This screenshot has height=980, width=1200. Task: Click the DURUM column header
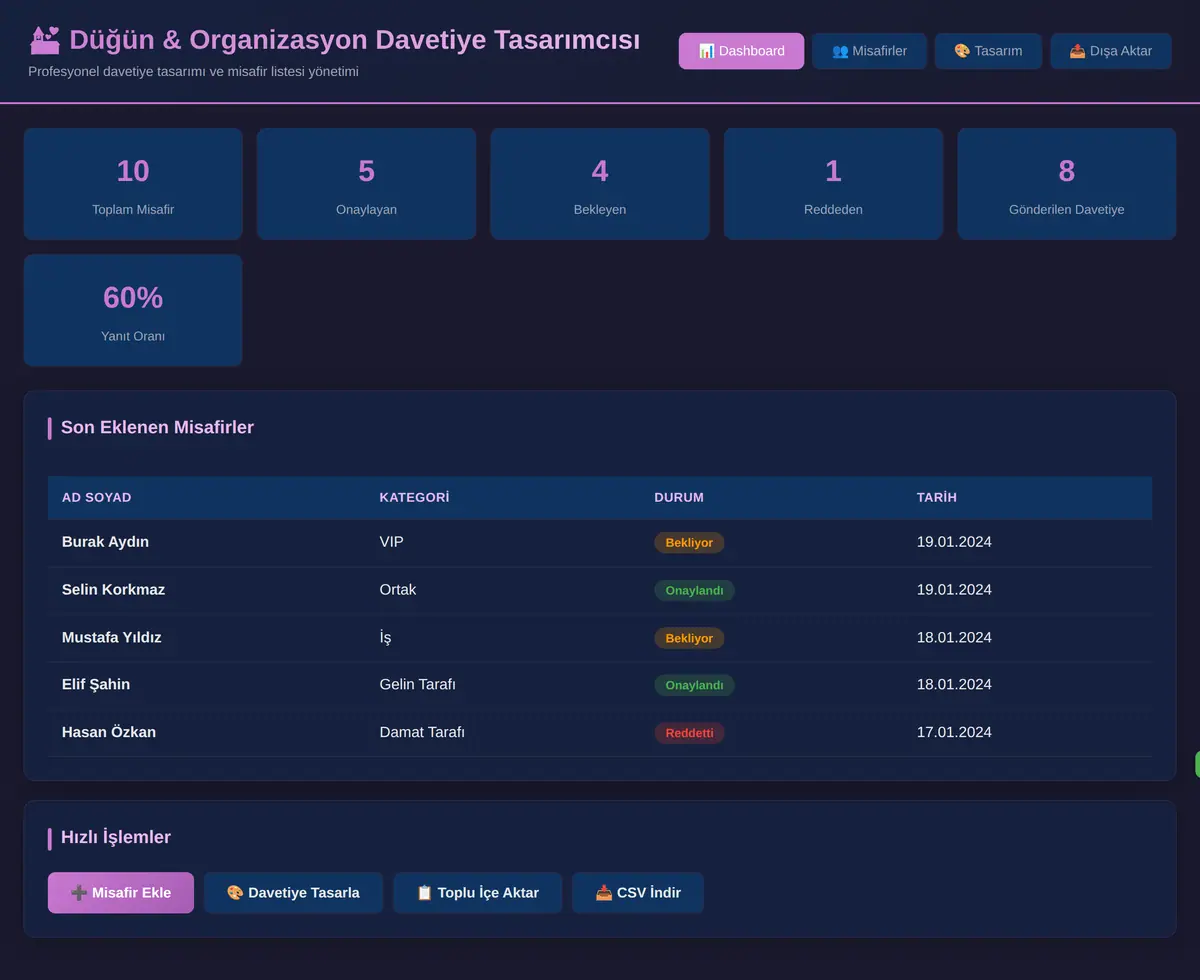click(x=679, y=498)
